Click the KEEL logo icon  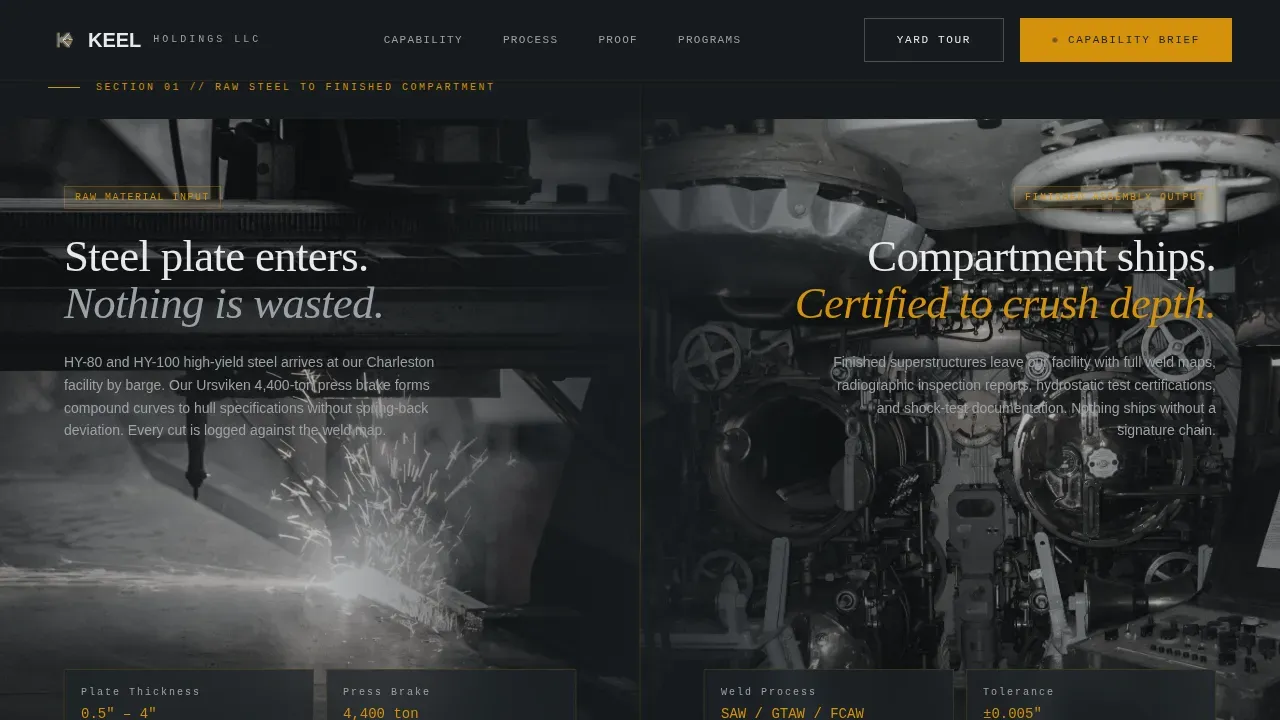click(x=65, y=40)
